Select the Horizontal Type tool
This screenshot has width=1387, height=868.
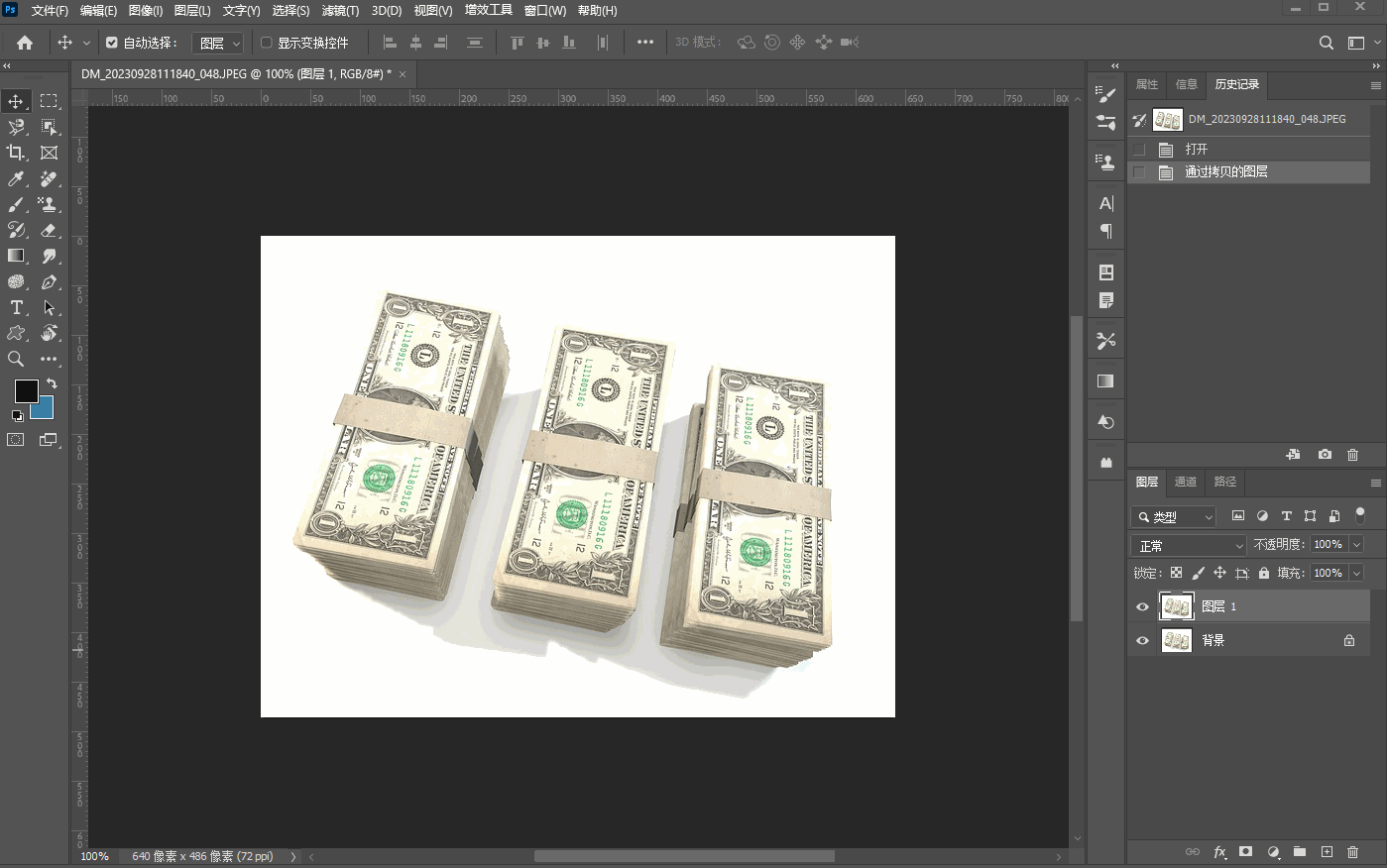pyautogui.click(x=16, y=307)
